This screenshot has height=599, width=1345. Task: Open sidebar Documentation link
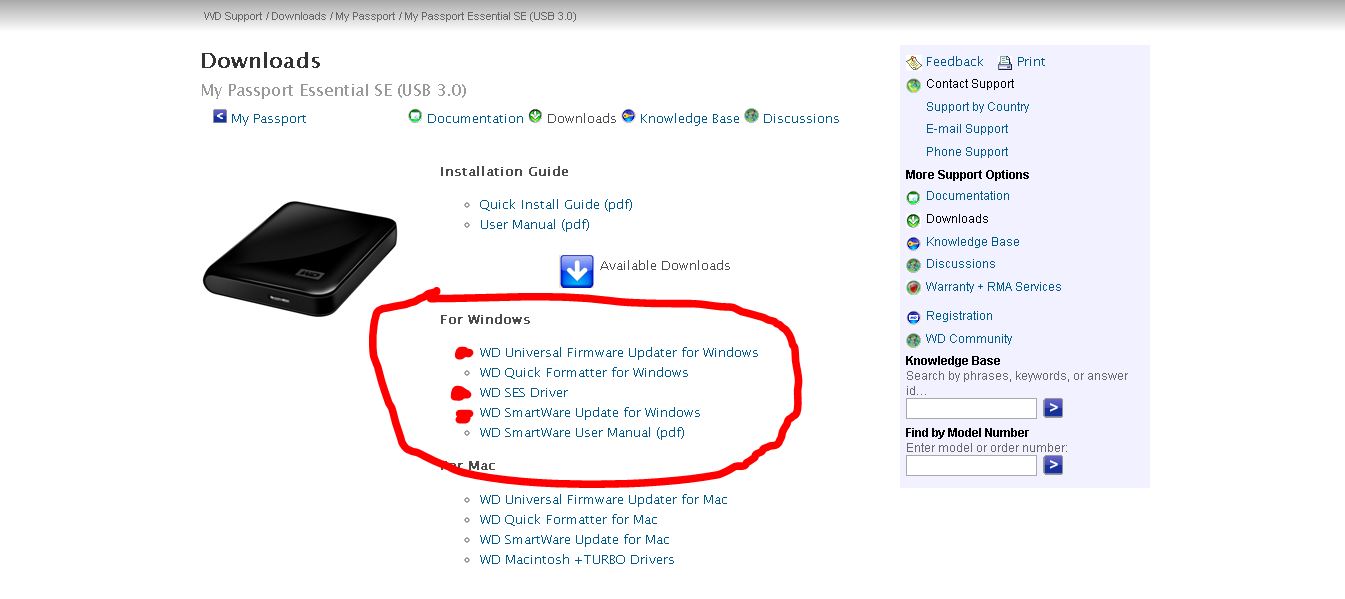pos(968,196)
